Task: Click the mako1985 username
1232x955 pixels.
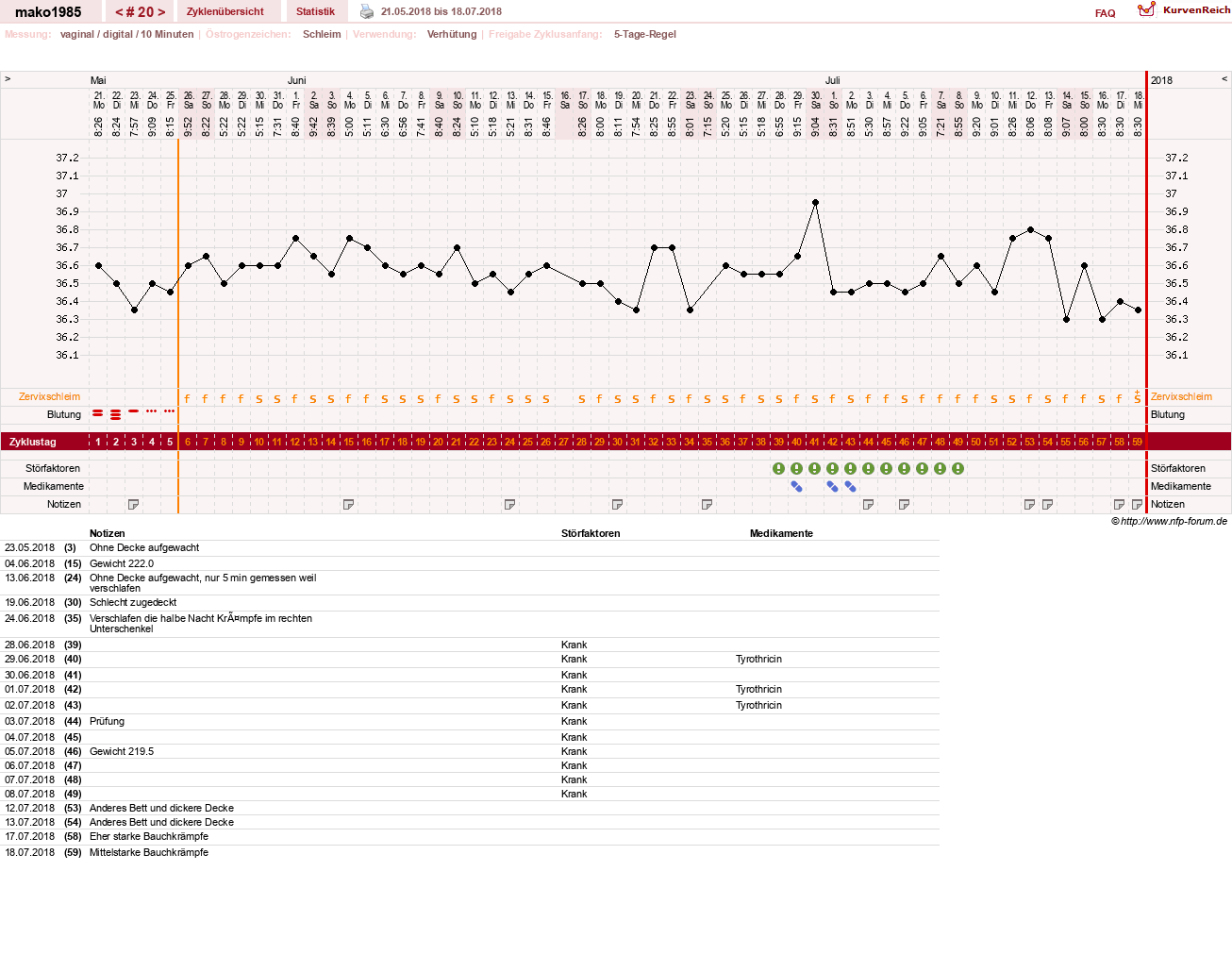Action: point(48,12)
